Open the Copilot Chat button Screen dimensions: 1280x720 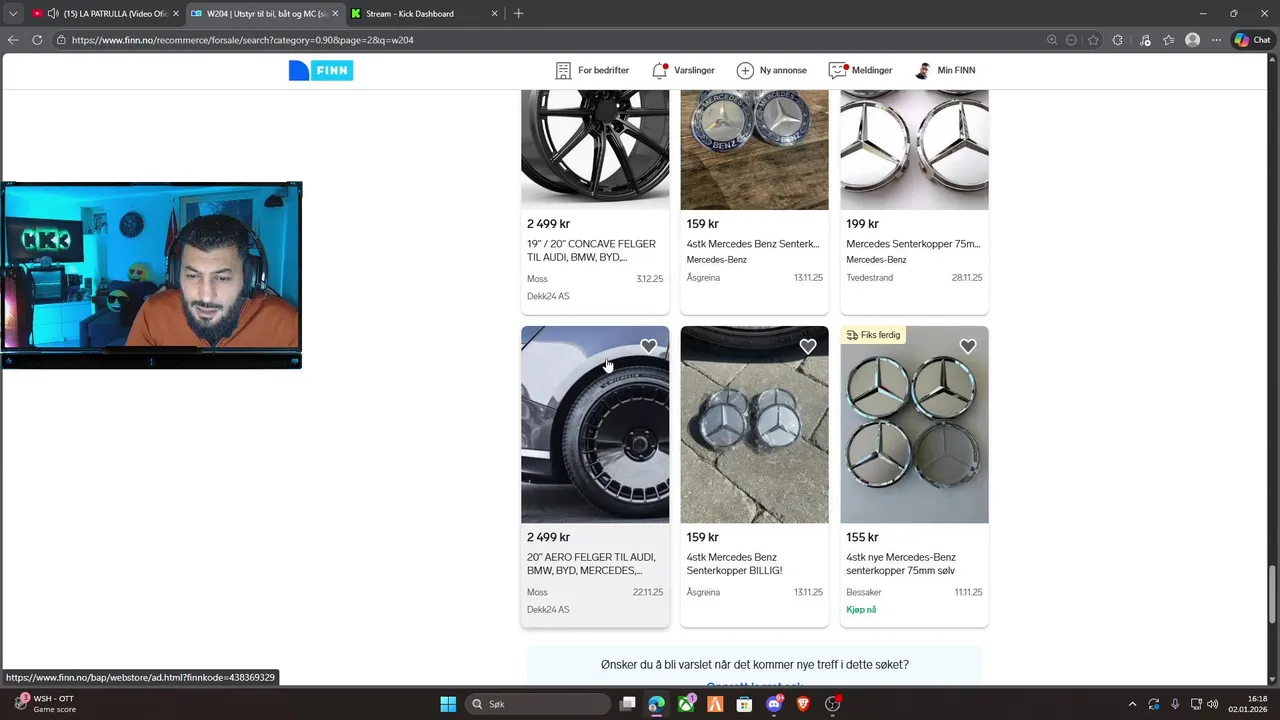pyautogui.click(x=1252, y=40)
